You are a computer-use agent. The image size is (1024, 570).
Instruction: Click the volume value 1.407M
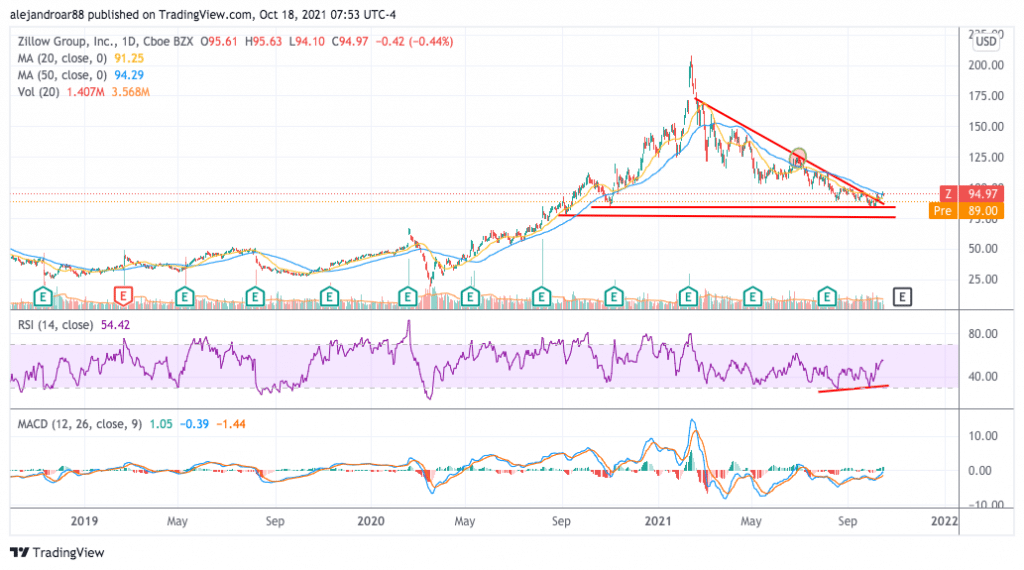85,92
